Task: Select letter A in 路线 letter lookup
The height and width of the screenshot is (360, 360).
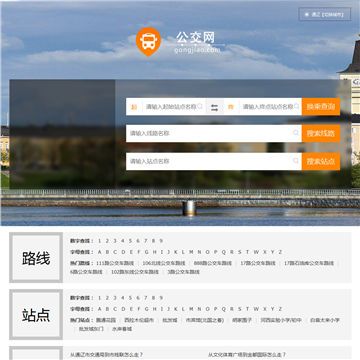Action: click(x=99, y=252)
